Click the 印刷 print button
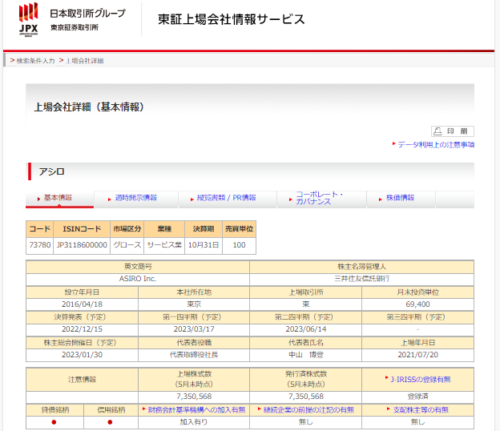 pos(452,131)
